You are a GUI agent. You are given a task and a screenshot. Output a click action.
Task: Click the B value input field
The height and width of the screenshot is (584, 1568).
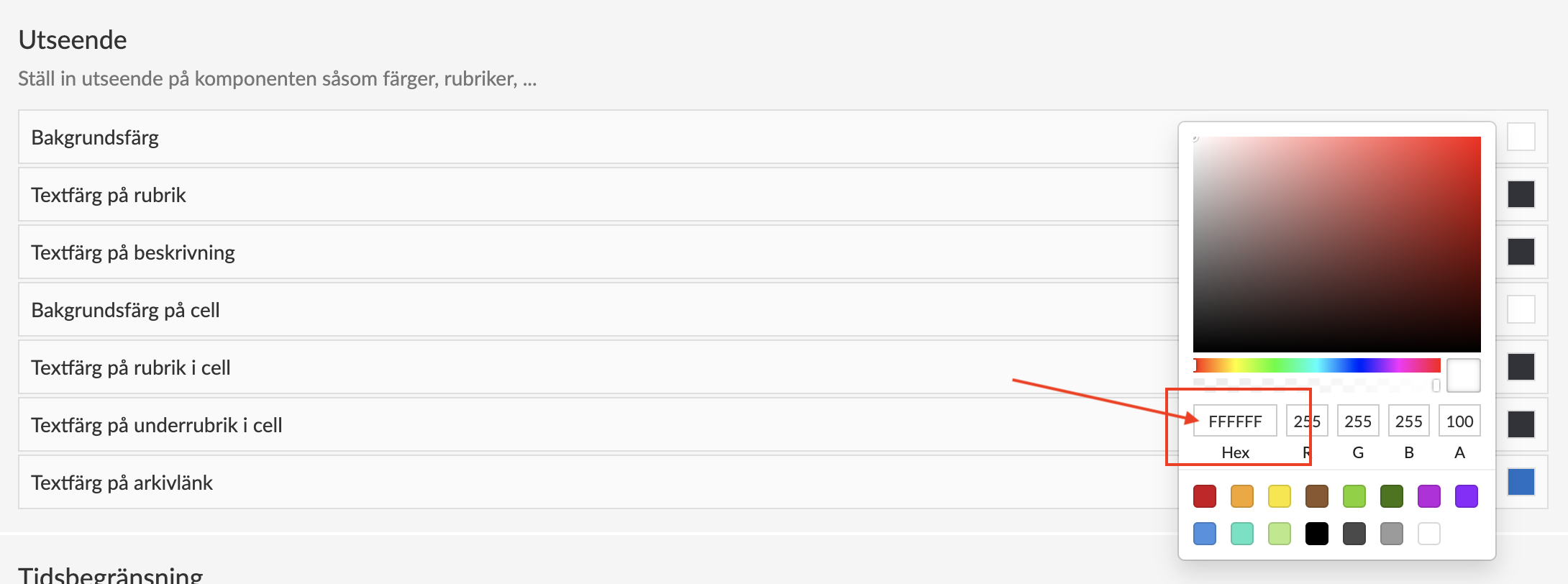pos(1408,421)
